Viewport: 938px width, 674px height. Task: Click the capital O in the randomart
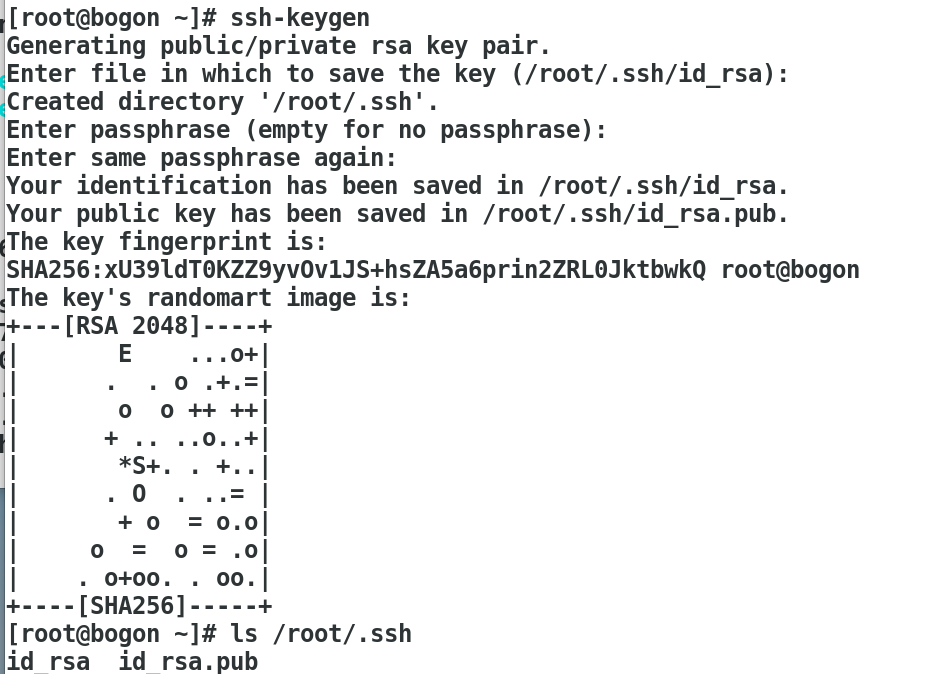click(x=139, y=494)
